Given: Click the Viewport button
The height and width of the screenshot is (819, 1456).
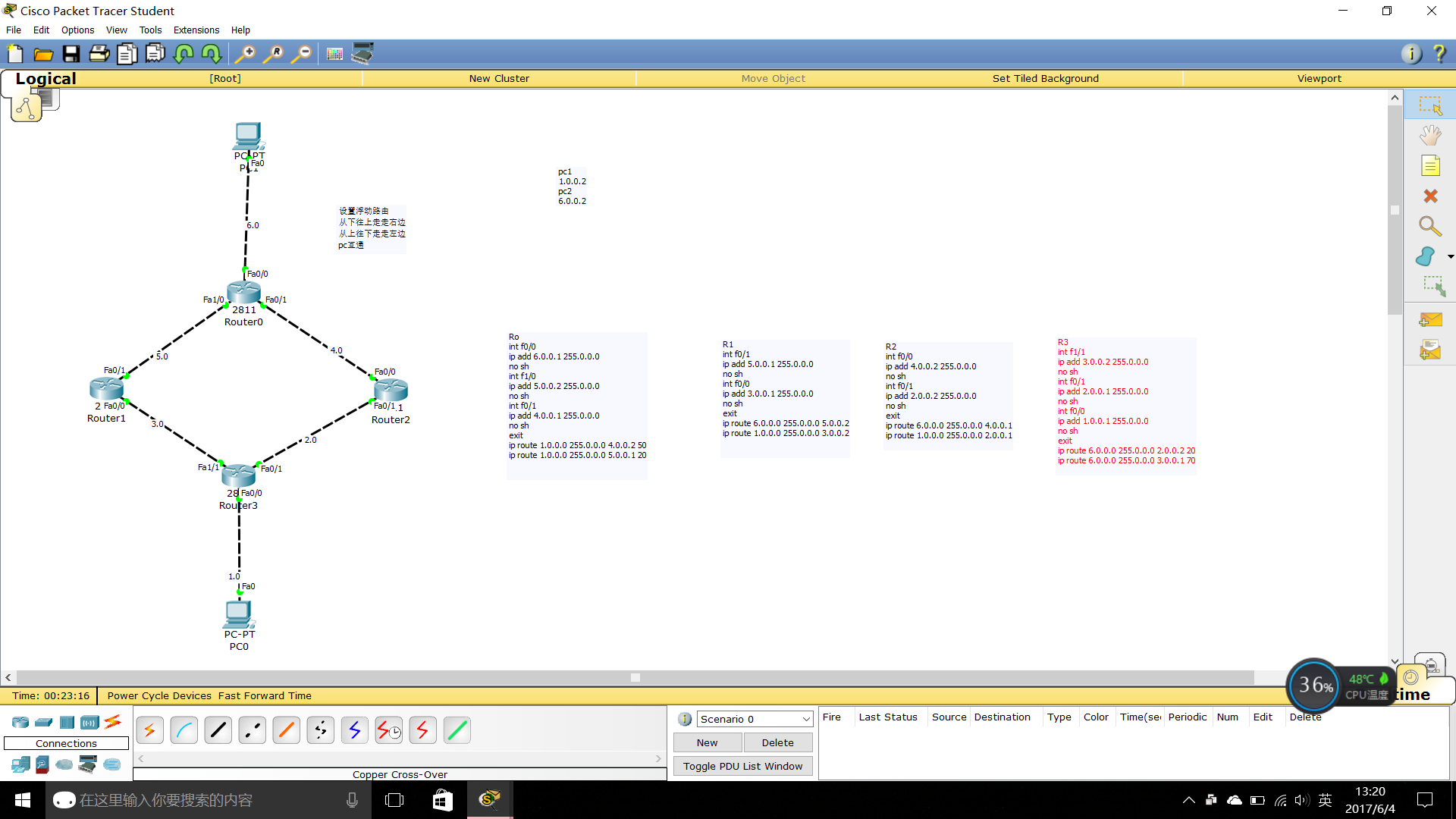Looking at the screenshot, I should [x=1319, y=79].
